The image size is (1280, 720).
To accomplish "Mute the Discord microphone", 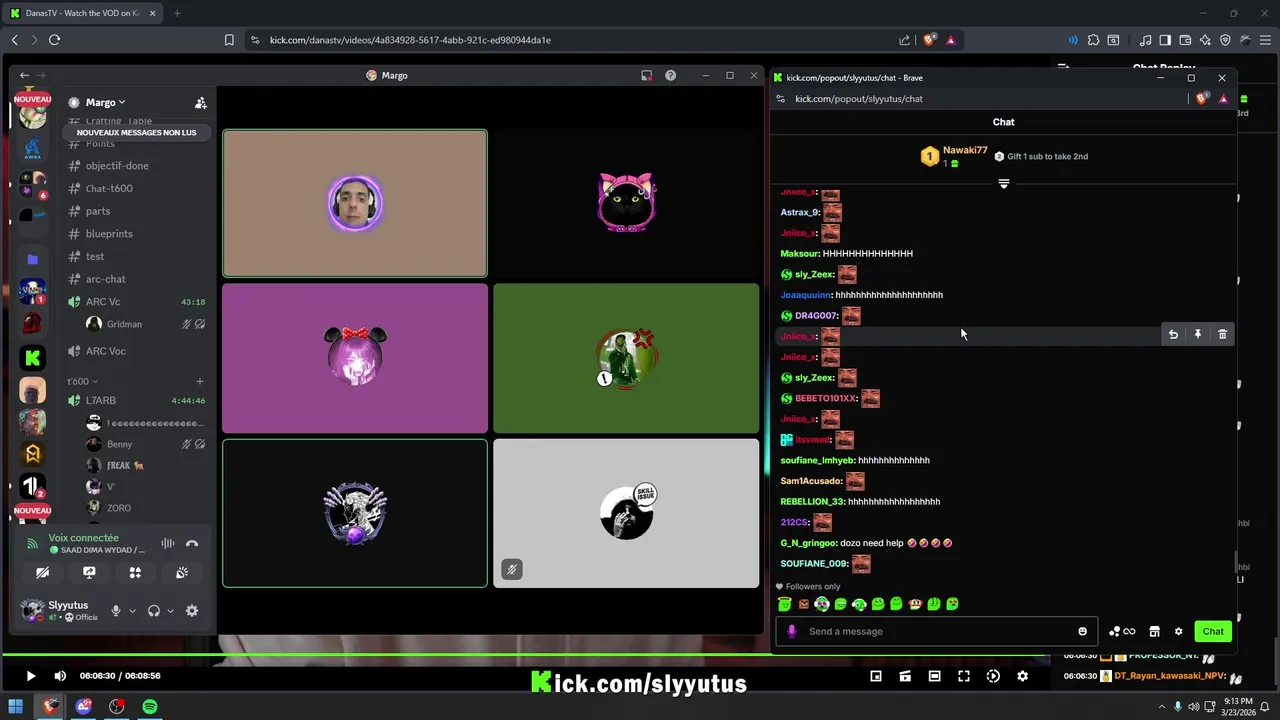I will (x=116, y=611).
